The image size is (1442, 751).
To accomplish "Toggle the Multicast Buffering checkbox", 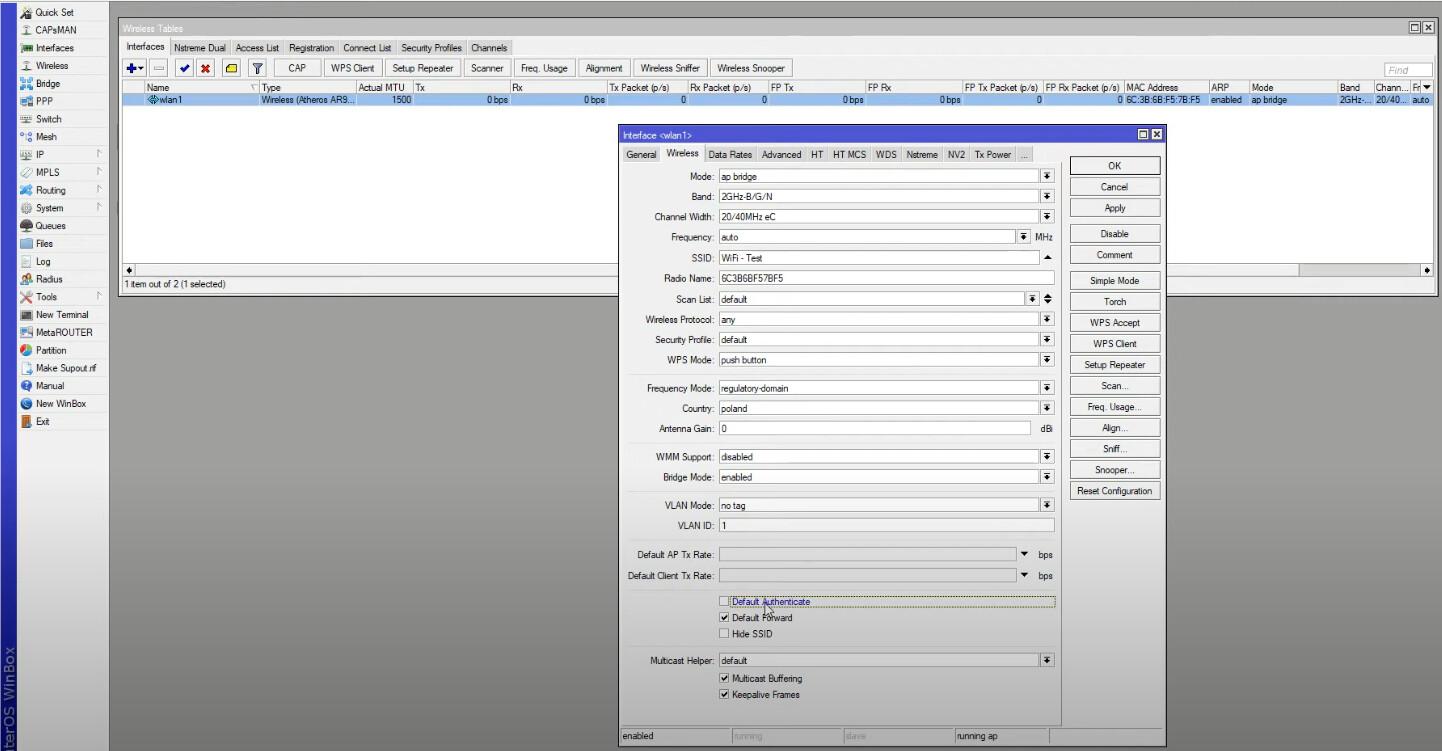I will coord(724,679).
